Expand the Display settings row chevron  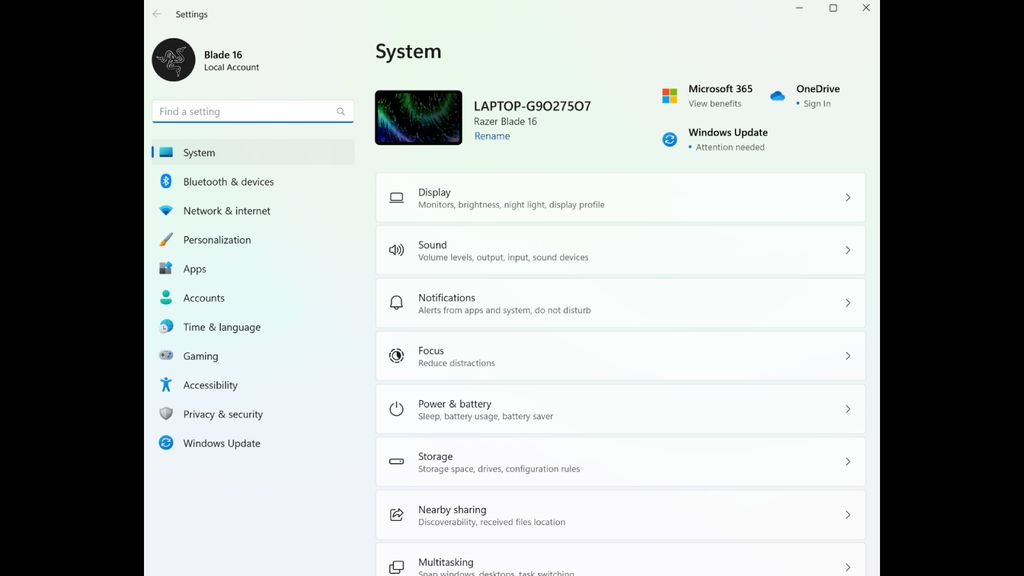pos(847,197)
